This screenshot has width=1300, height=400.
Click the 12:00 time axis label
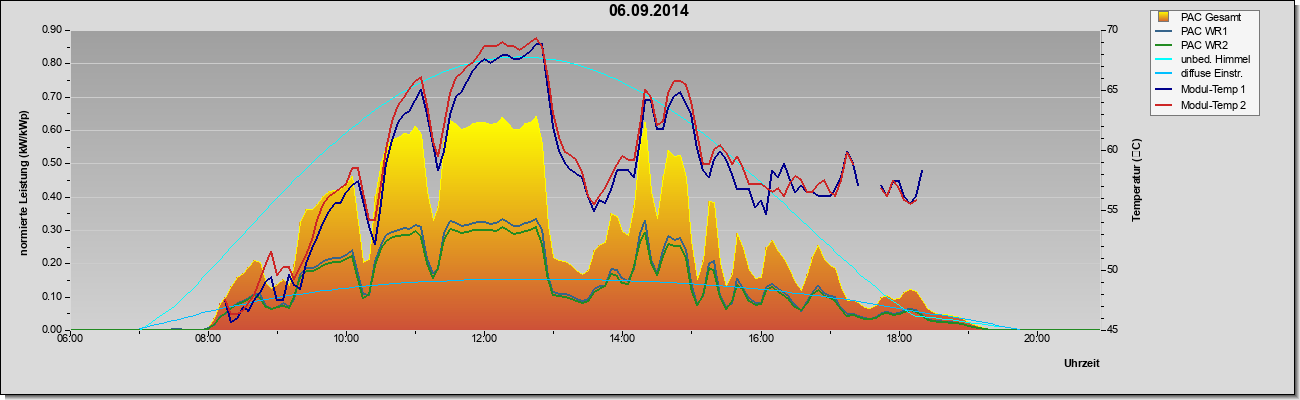(x=484, y=338)
